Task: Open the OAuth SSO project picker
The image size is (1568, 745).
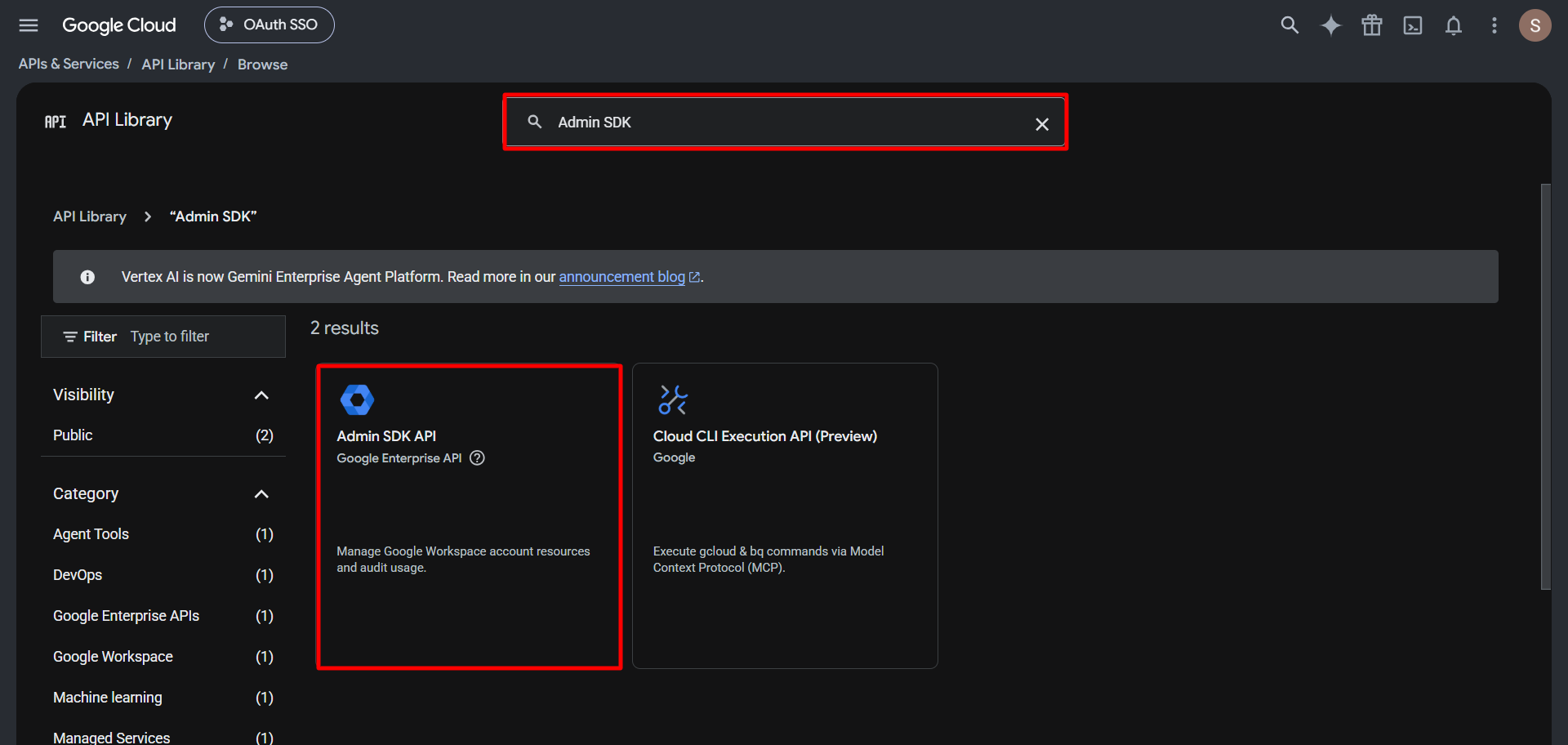Action: (x=269, y=25)
